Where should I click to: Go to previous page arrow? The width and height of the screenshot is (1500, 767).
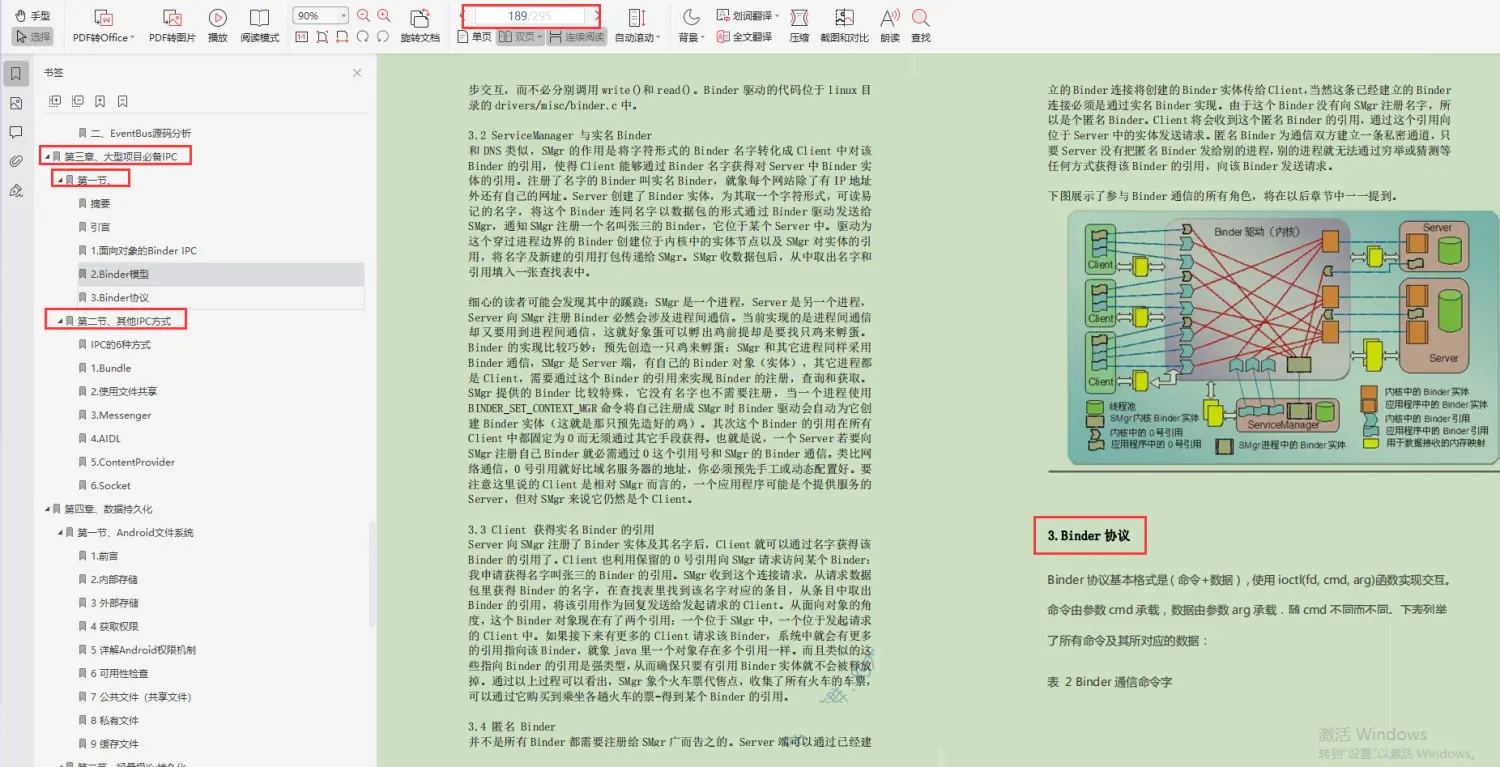[462, 16]
